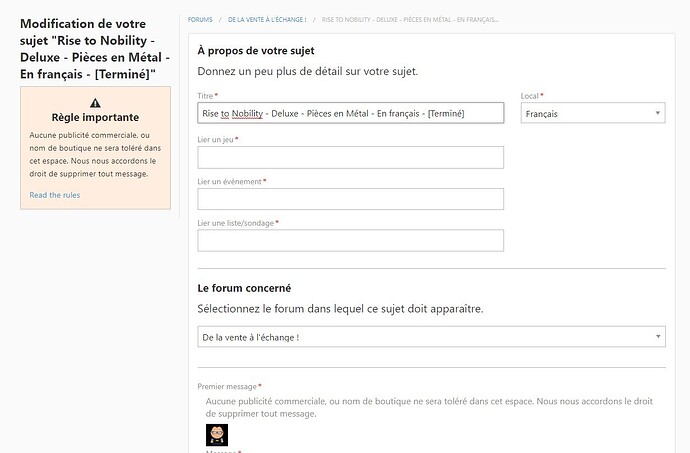Click the warning triangle icon above Règle importante
Screen dimensions: 690x453
point(95,103)
